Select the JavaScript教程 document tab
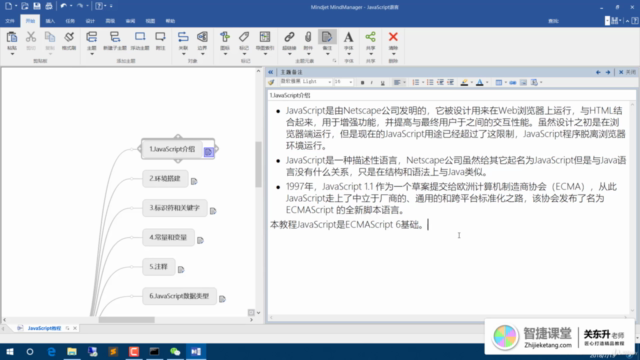 pos(44,328)
